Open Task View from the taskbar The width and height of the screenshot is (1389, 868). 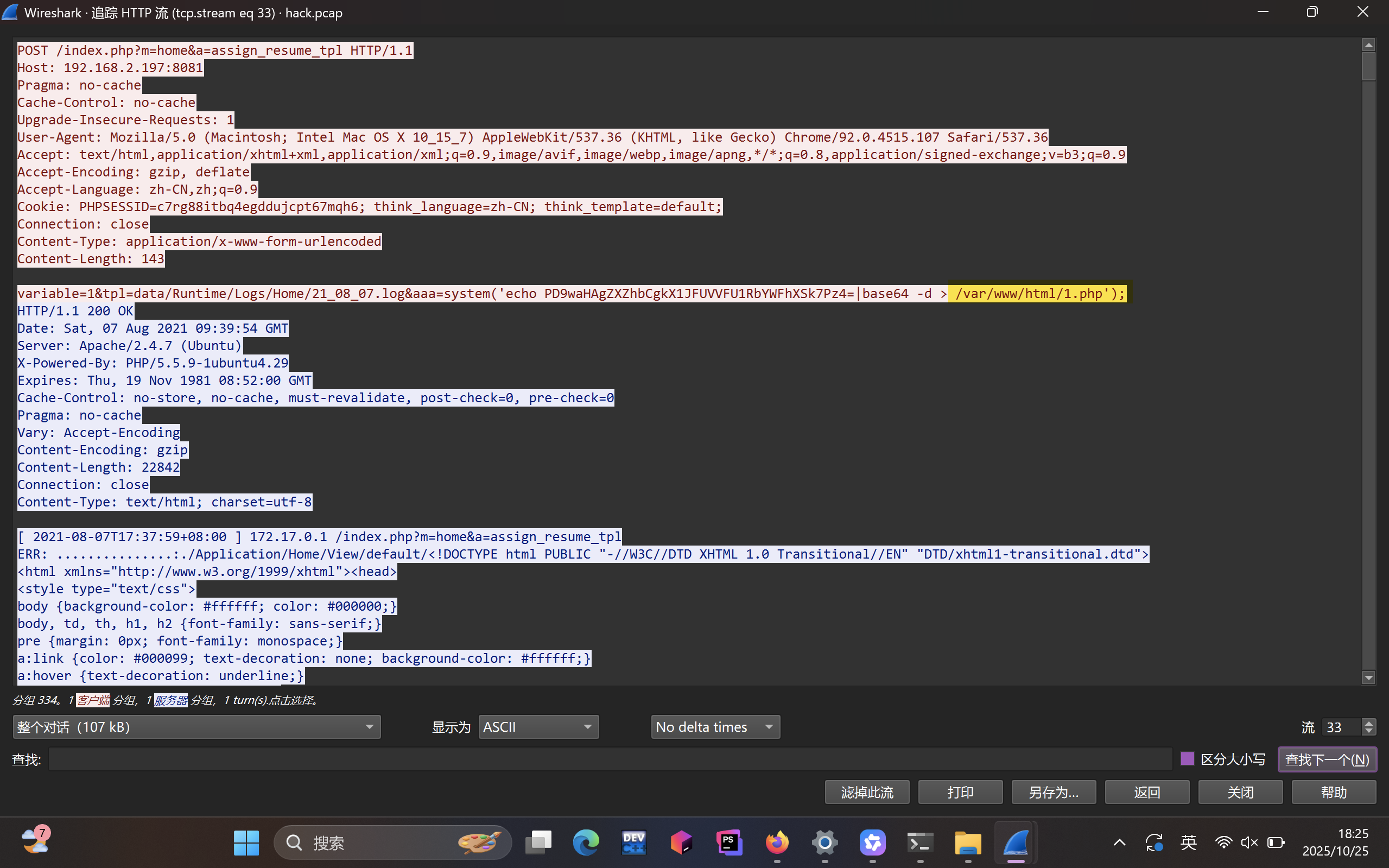point(538,842)
